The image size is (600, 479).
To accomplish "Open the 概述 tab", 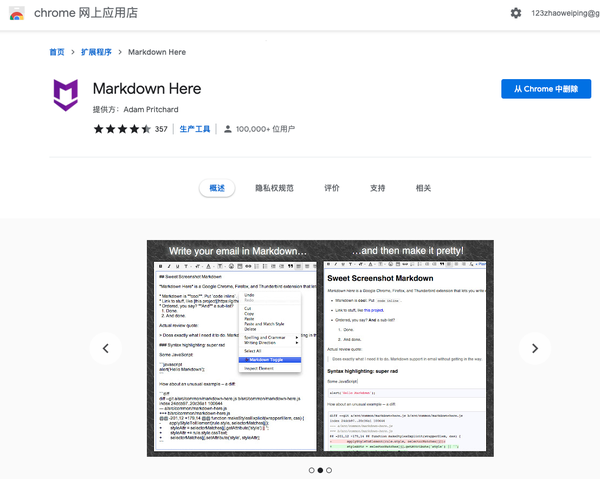I will pyautogui.click(x=217, y=188).
